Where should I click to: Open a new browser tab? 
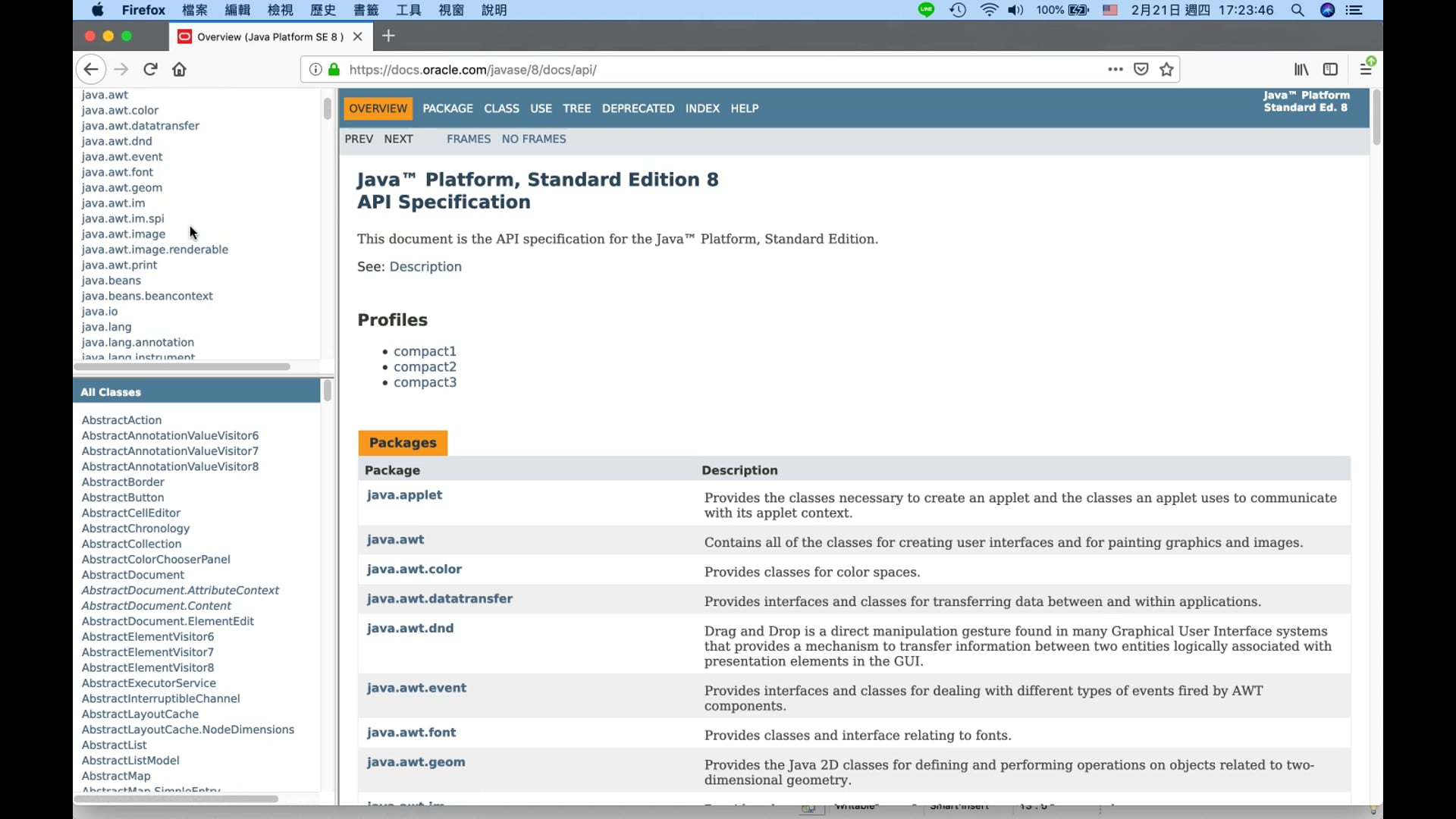click(x=389, y=36)
